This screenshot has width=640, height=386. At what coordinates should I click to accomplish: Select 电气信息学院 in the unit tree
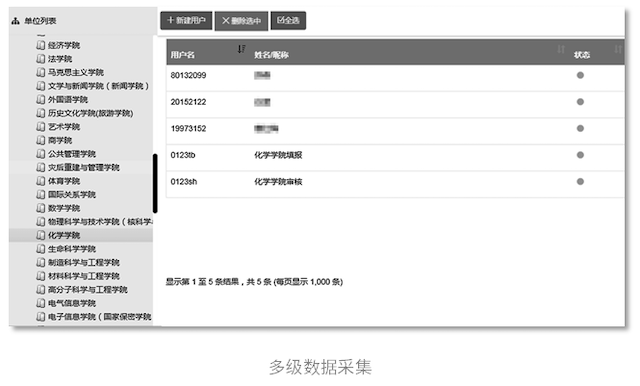[x=72, y=303]
